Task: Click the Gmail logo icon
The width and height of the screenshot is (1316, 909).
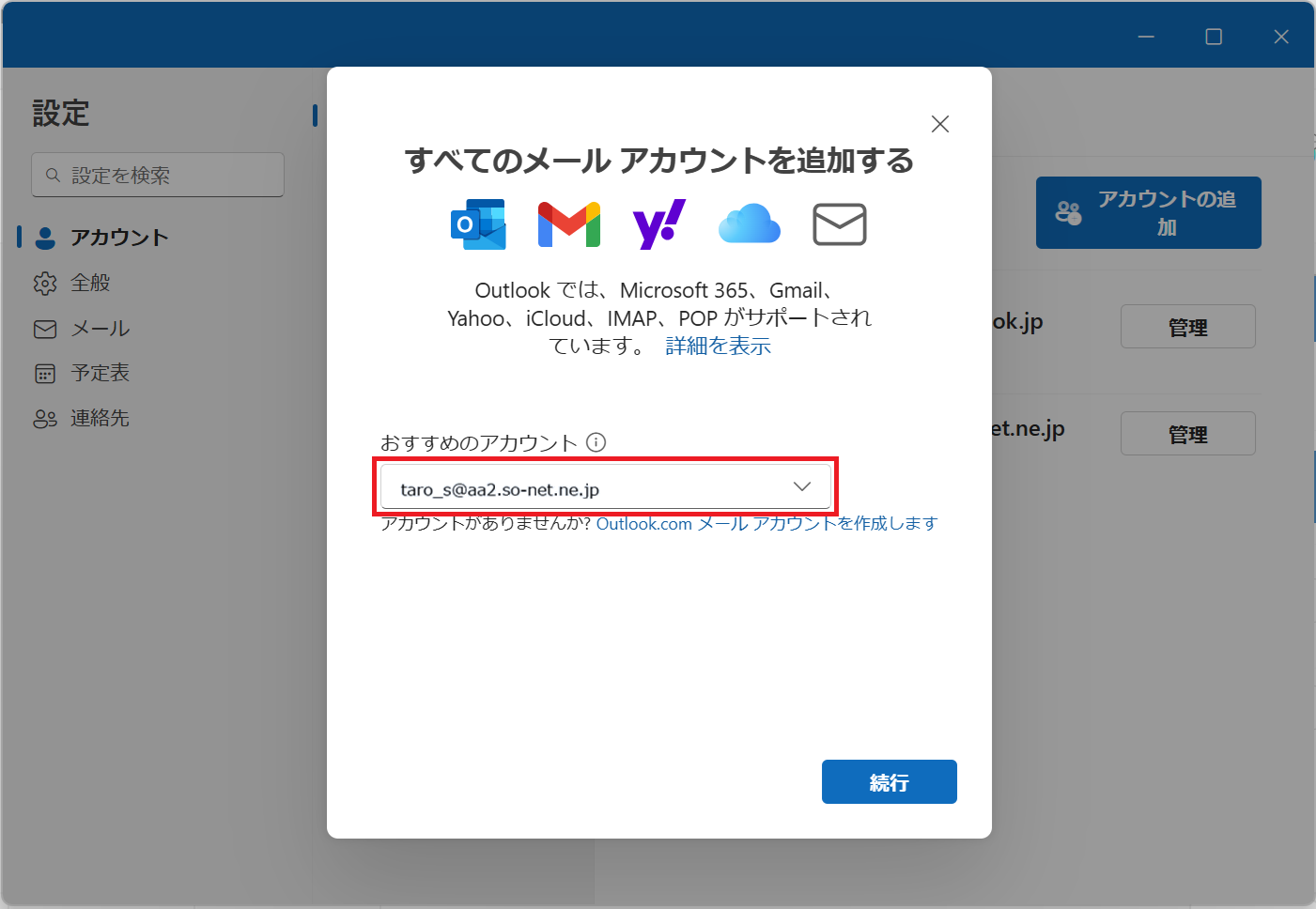Action: point(569,224)
